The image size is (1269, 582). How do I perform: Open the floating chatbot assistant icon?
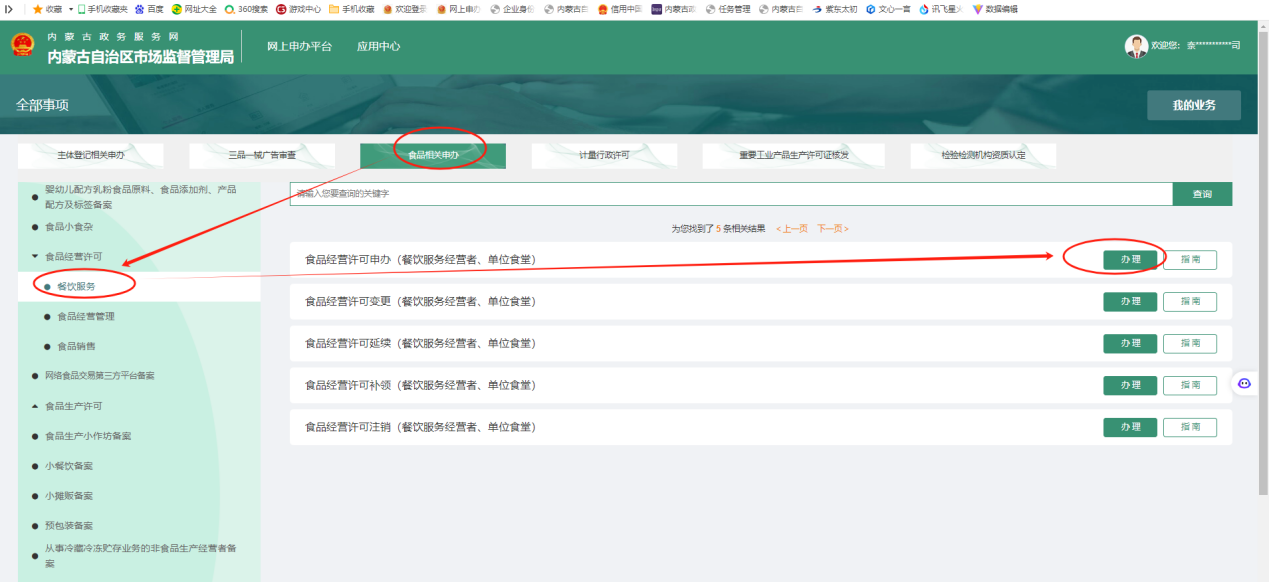point(1244,383)
